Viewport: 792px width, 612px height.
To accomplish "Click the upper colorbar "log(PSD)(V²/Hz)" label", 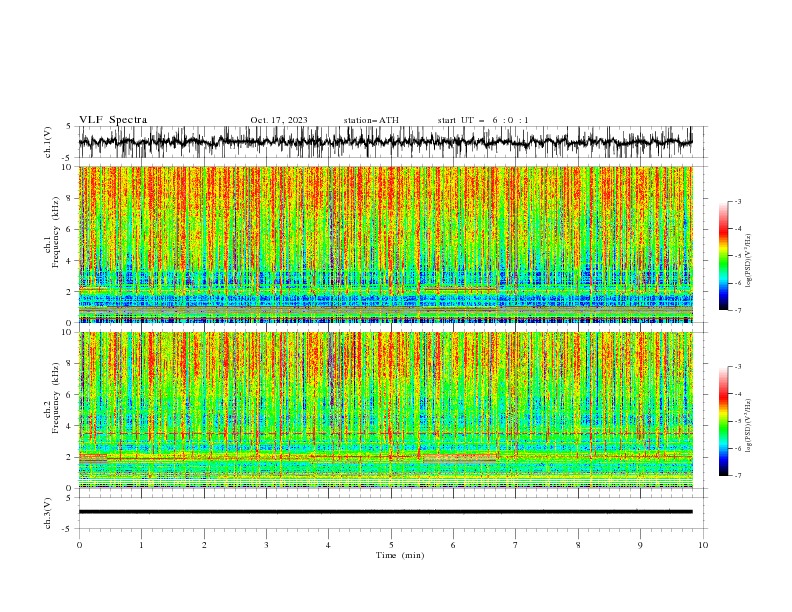I will (x=749, y=261).
